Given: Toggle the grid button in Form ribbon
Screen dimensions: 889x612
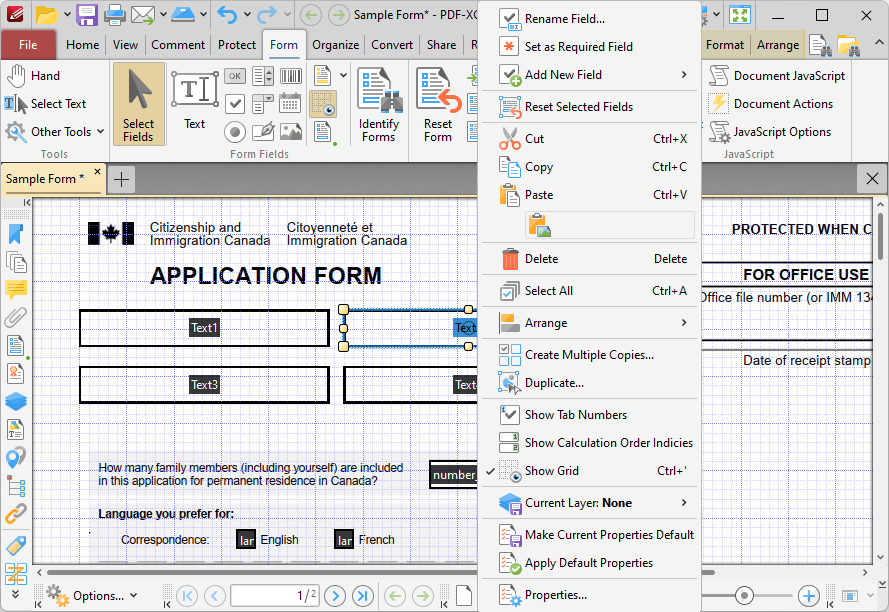Looking at the screenshot, I should [x=323, y=104].
